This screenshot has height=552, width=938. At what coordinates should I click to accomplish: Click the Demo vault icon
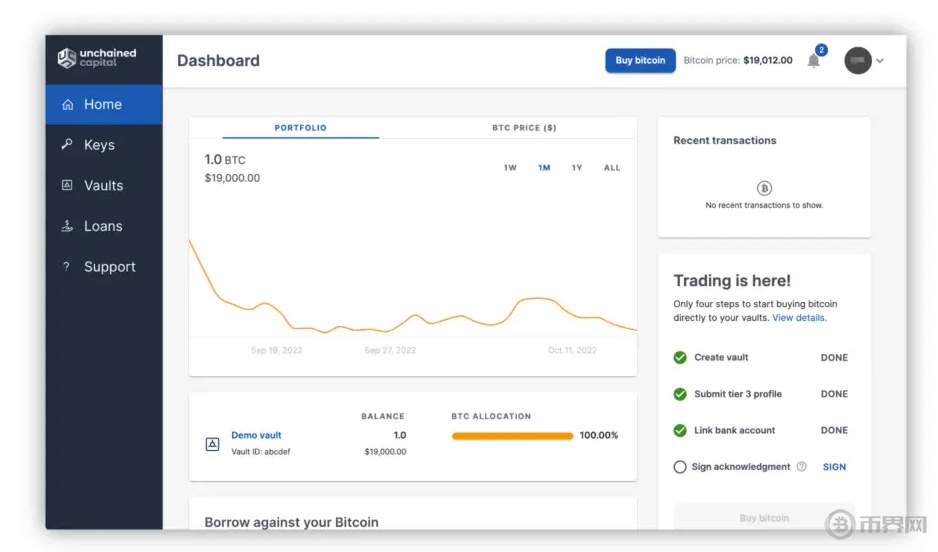click(212, 443)
